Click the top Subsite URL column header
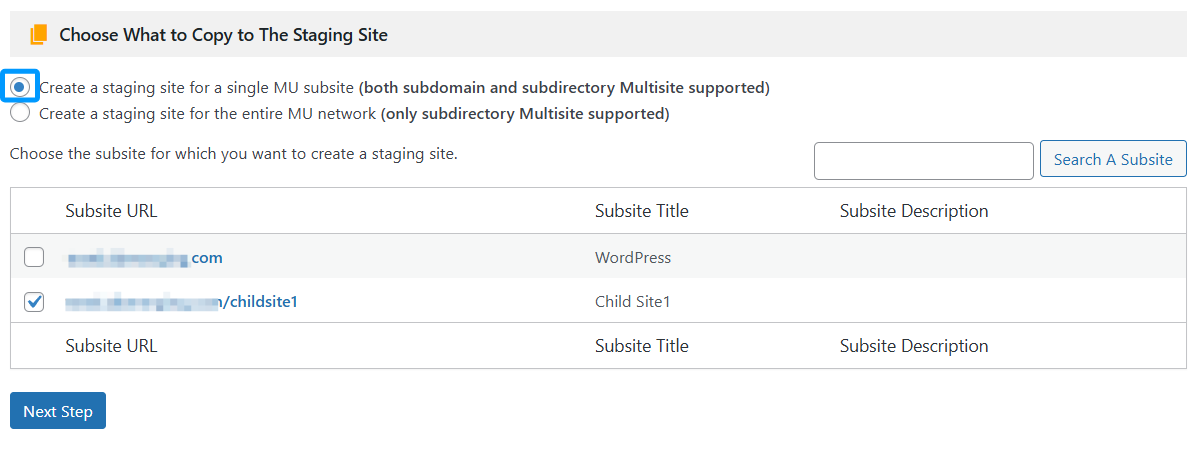The height and width of the screenshot is (458, 1195). [x=111, y=211]
